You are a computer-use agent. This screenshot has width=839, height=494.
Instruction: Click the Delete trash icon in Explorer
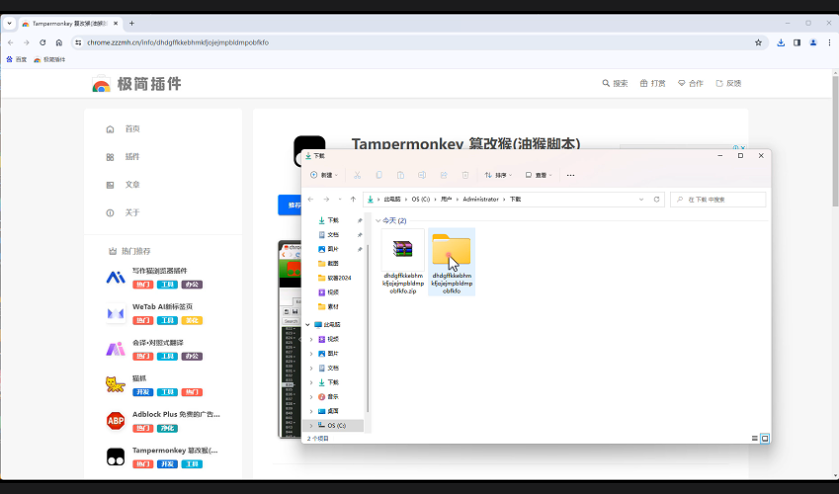click(x=465, y=175)
